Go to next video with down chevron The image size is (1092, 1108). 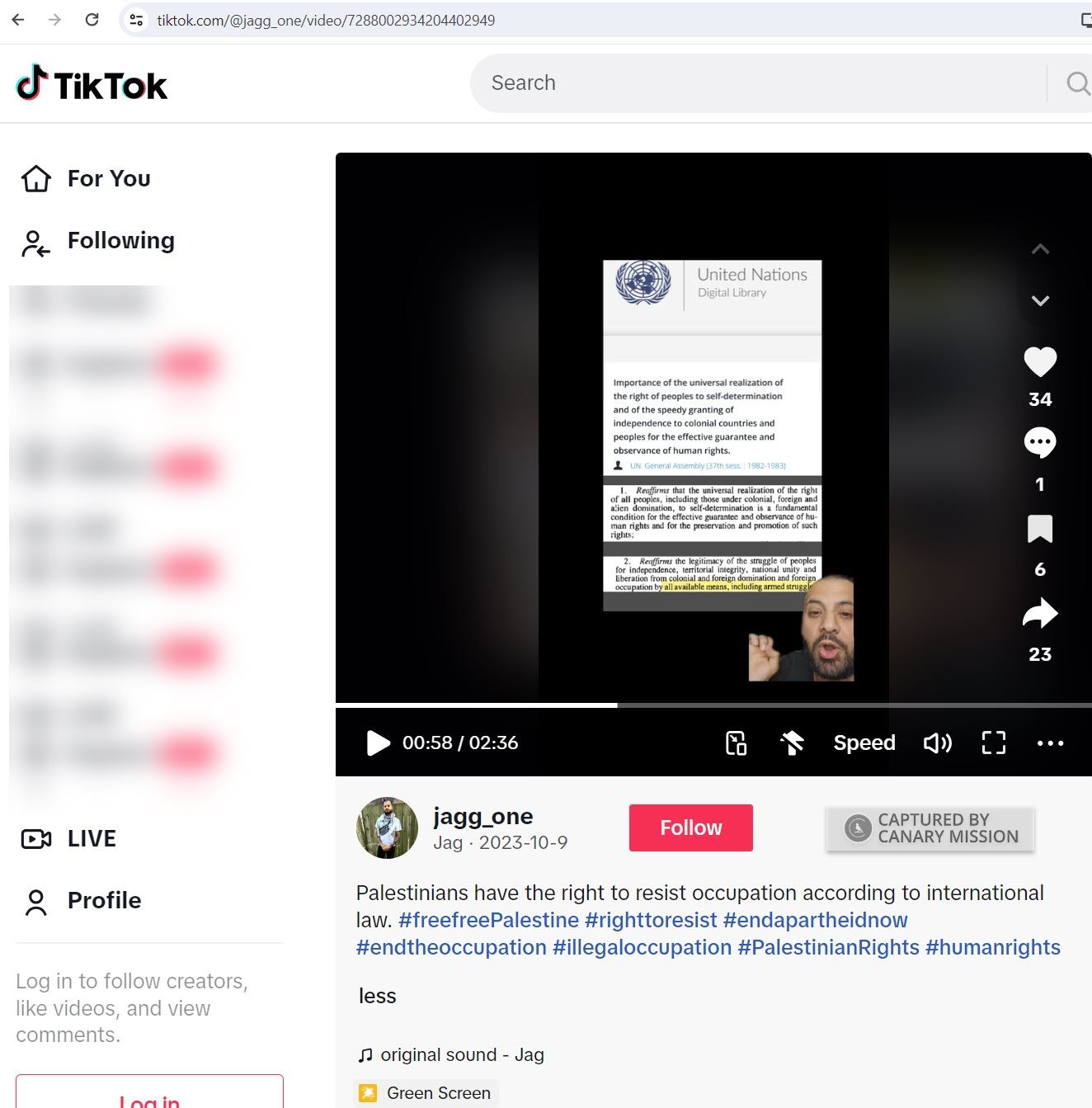pos(1040,300)
